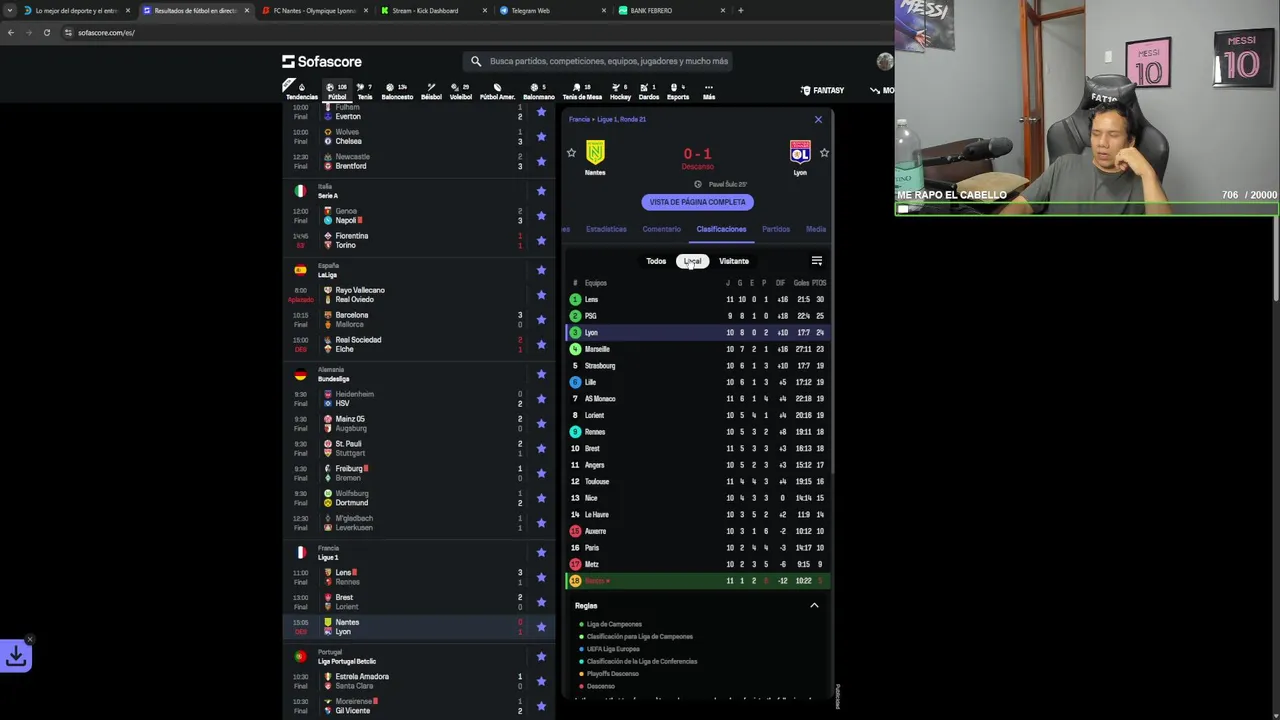Select the Dardos sport category
The height and width of the screenshot is (720, 1280).
[x=649, y=91]
